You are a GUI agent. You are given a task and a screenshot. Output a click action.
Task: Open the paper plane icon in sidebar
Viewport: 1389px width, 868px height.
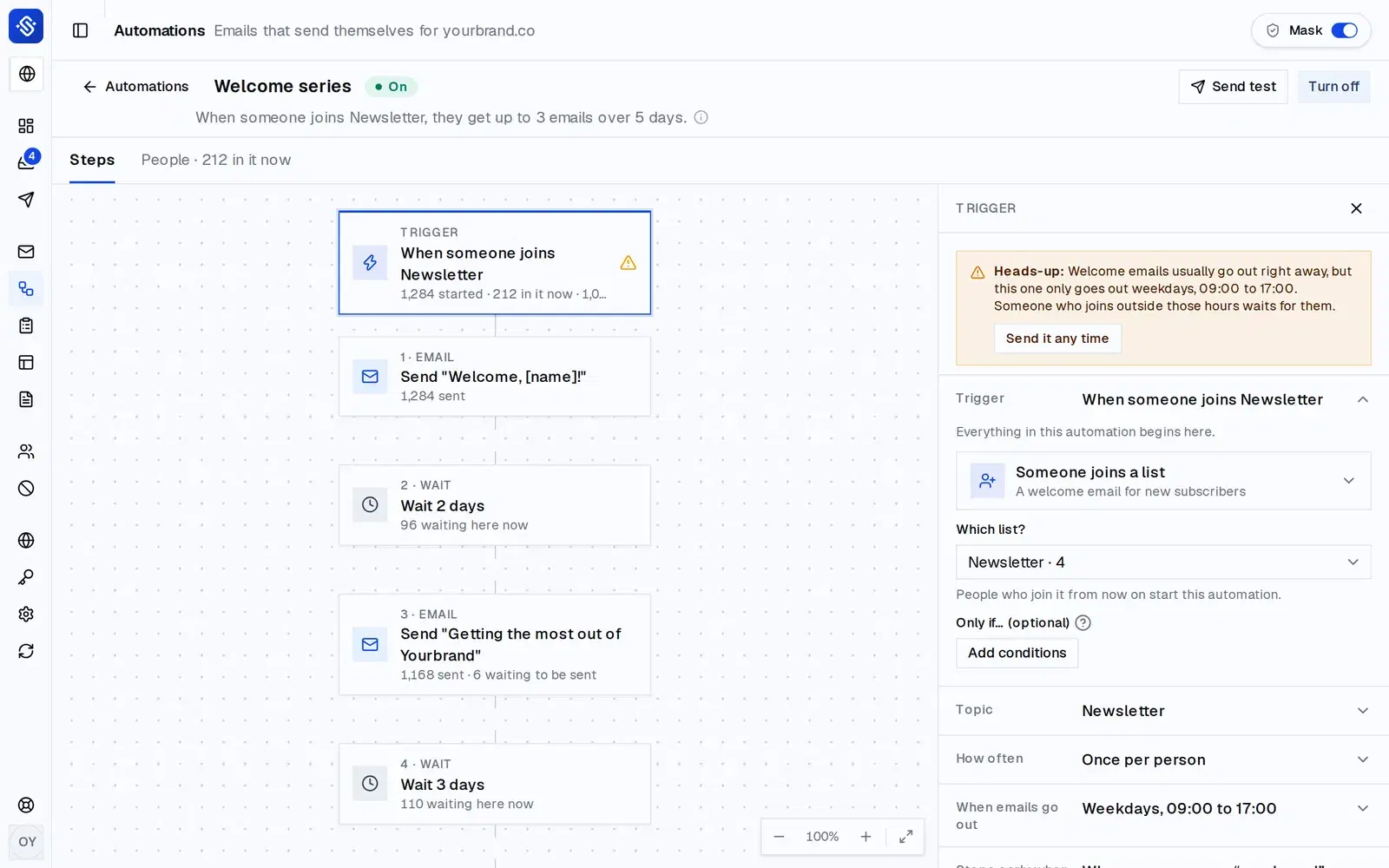(x=26, y=200)
